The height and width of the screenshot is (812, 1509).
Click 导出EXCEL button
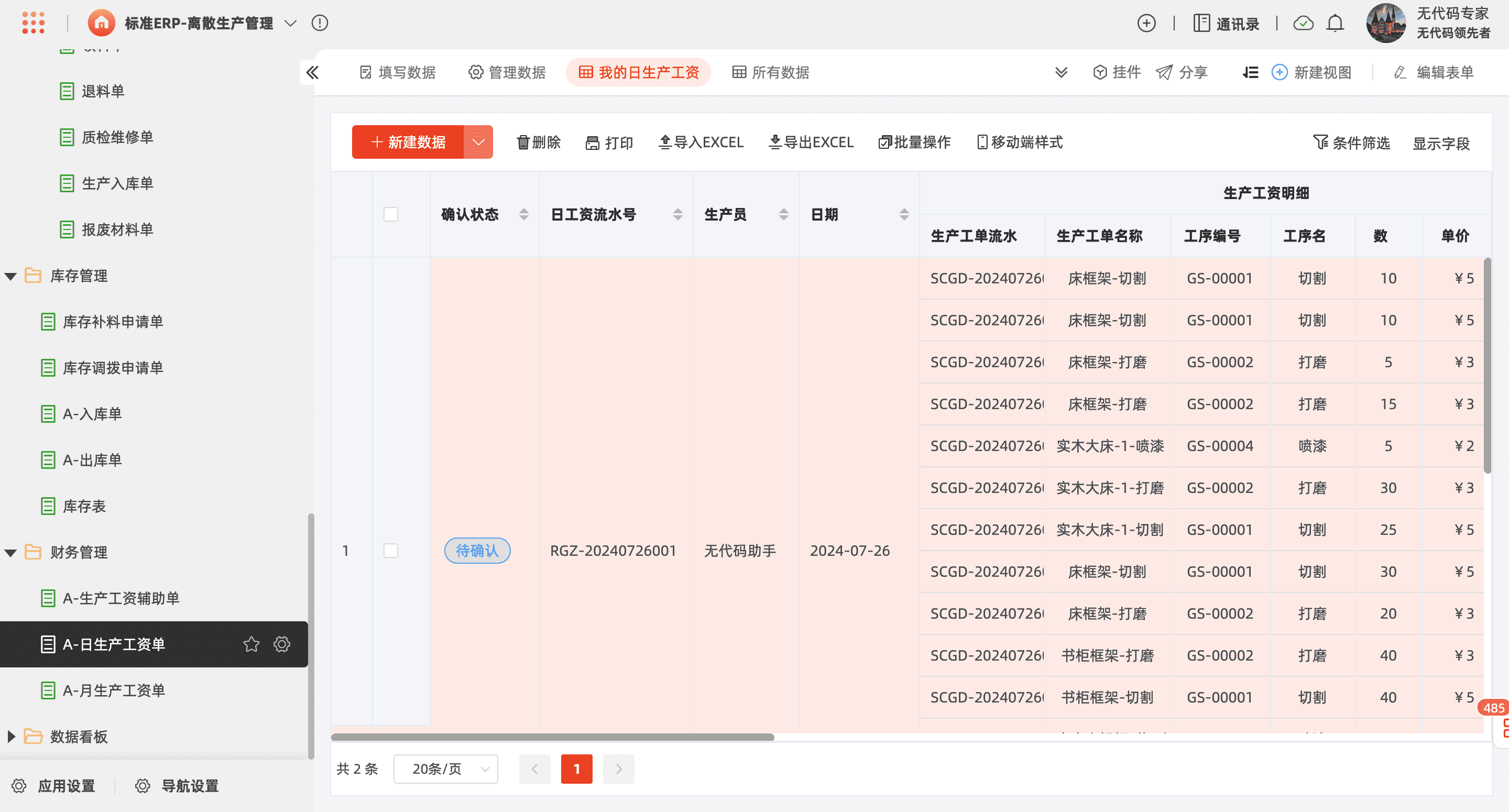point(811,142)
